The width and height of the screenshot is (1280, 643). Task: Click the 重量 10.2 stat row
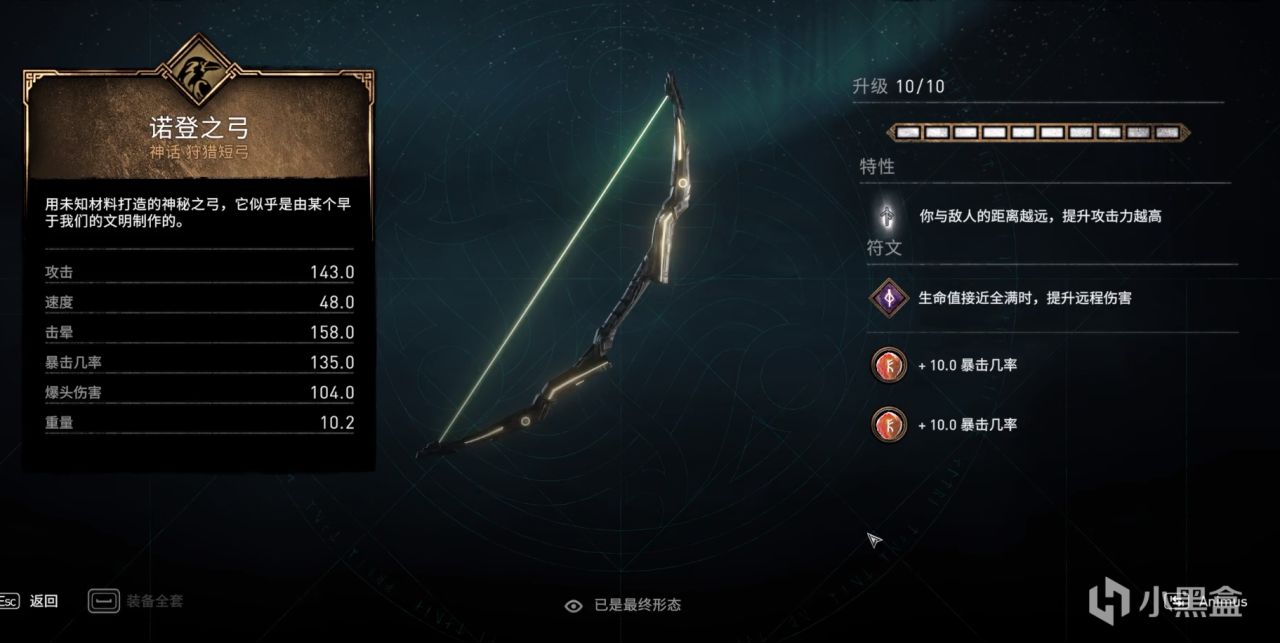pyautogui.click(x=199, y=423)
